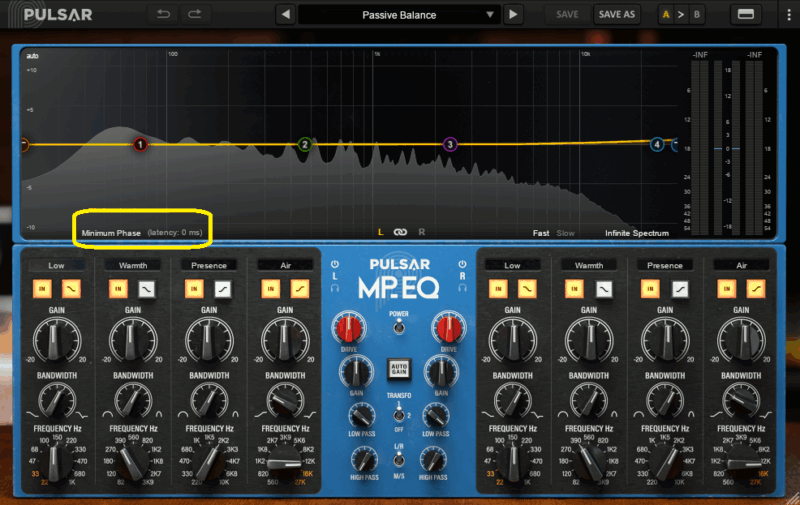Load the previous preset with left arrow
The image size is (800, 505).
pos(285,14)
